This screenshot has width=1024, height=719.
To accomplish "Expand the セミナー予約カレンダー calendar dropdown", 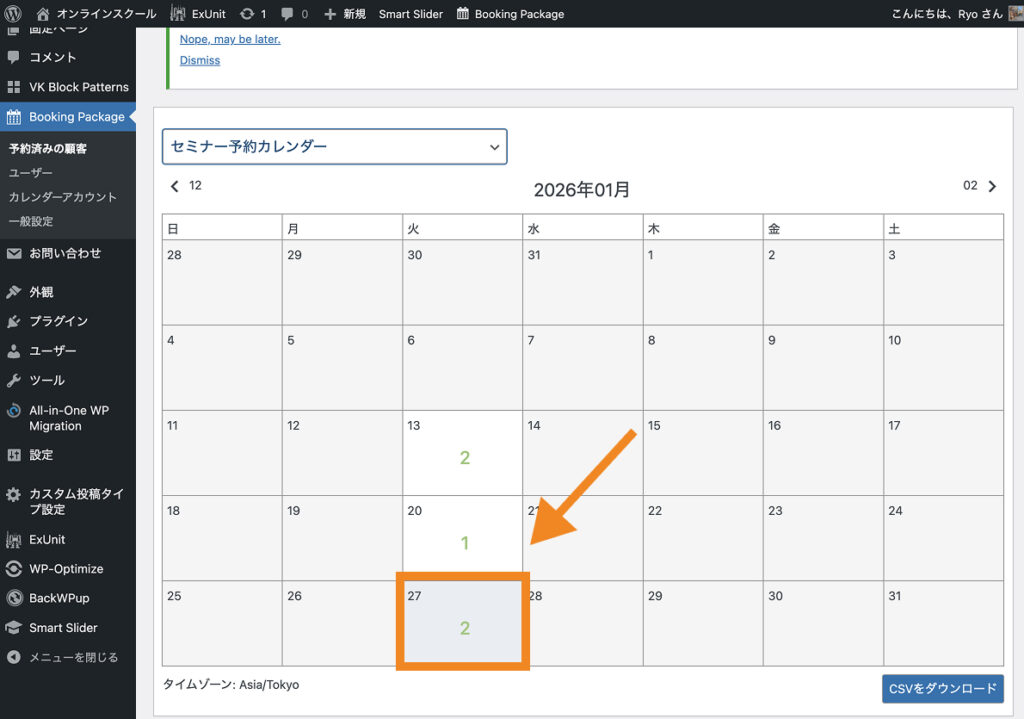I will click(x=334, y=146).
